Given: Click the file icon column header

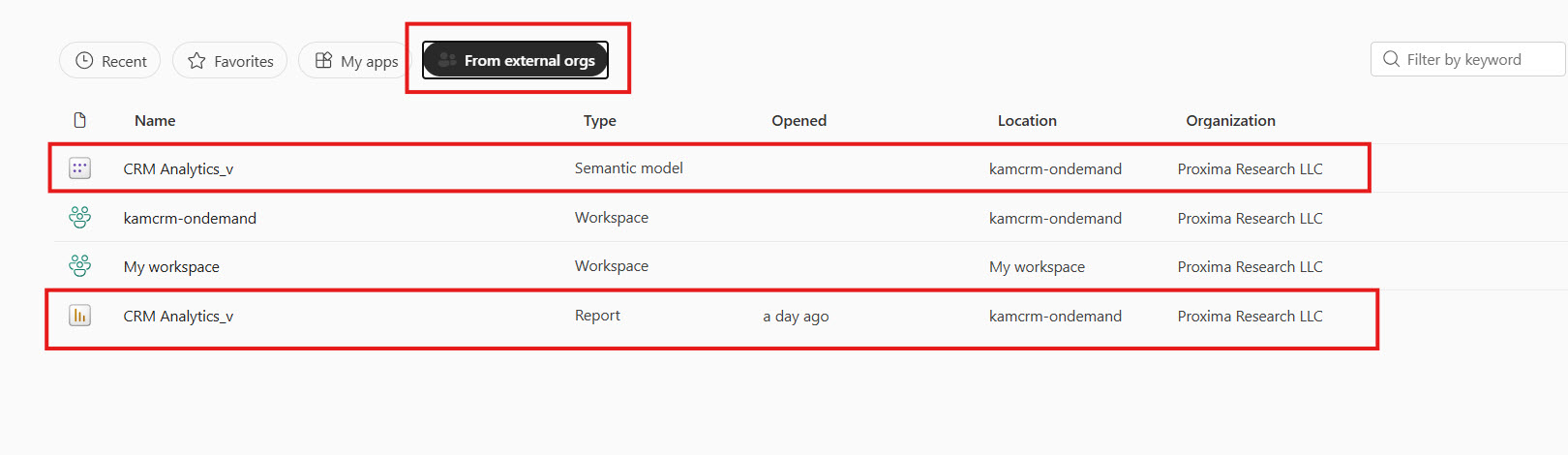Looking at the screenshot, I should pos(79,120).
